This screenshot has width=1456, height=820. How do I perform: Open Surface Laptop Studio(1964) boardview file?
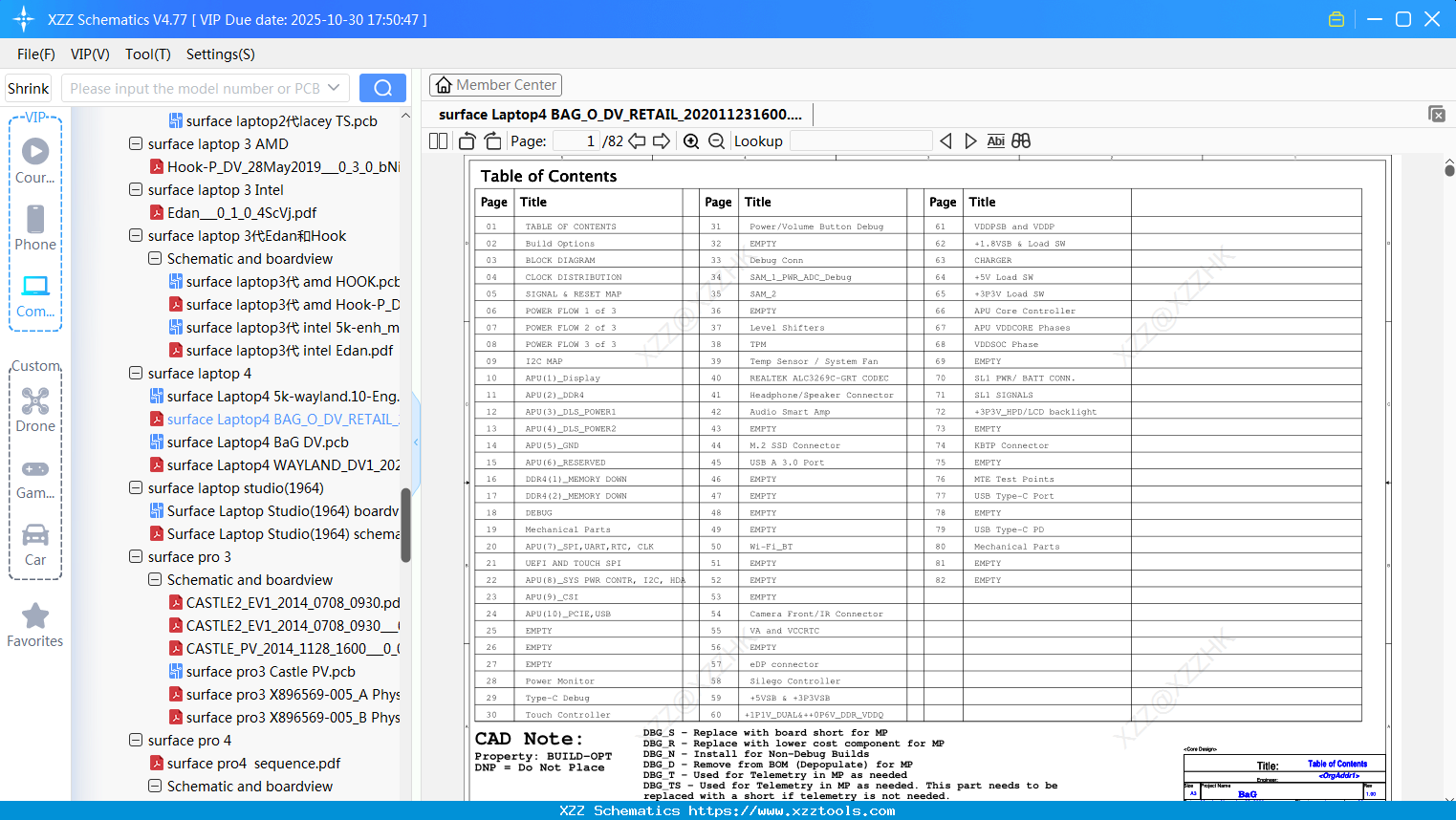pyautogui.click(x=275, y=511)
